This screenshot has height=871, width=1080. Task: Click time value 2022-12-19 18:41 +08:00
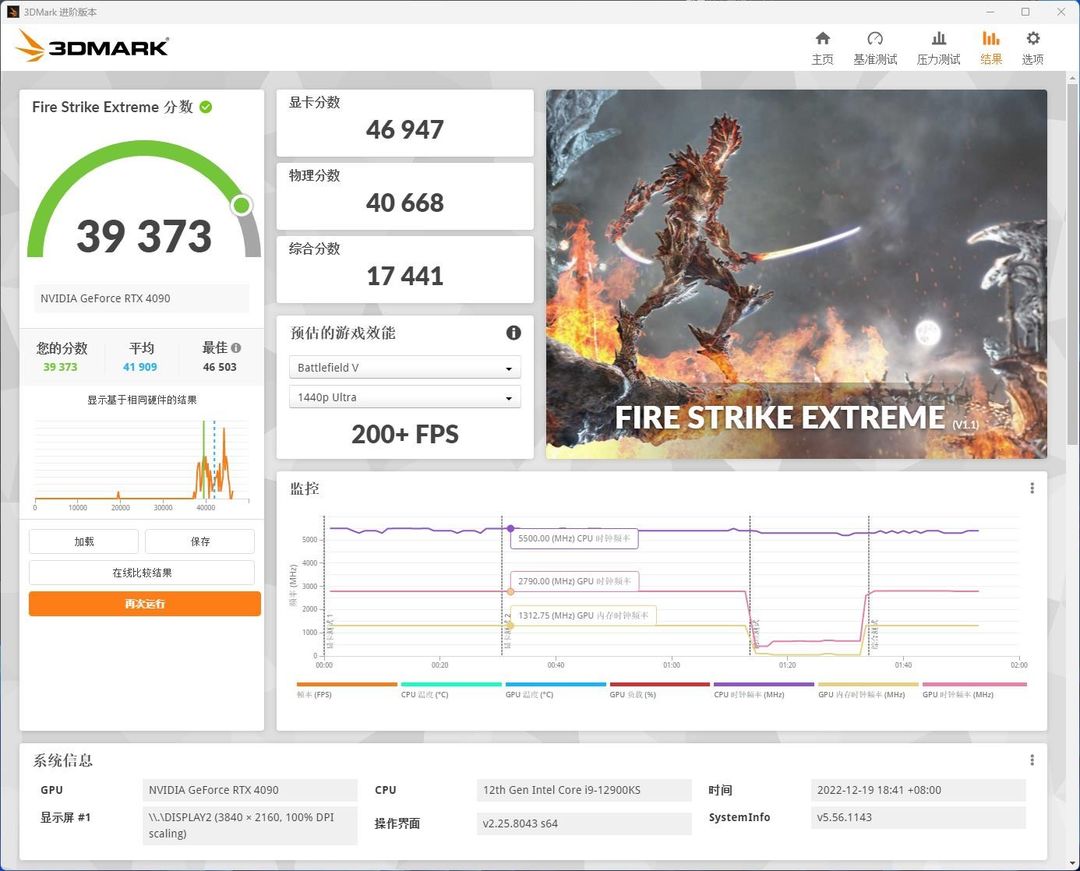[x=918, y=790]
